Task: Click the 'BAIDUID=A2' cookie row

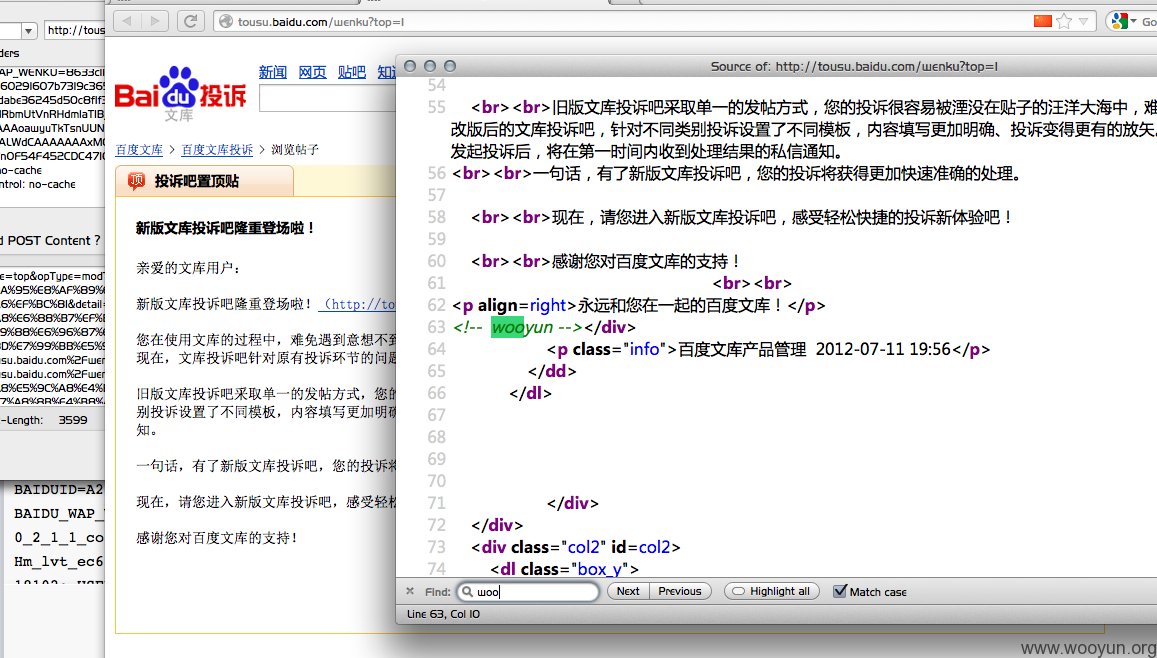Action: pyautogui.click(x=58, y=489)
